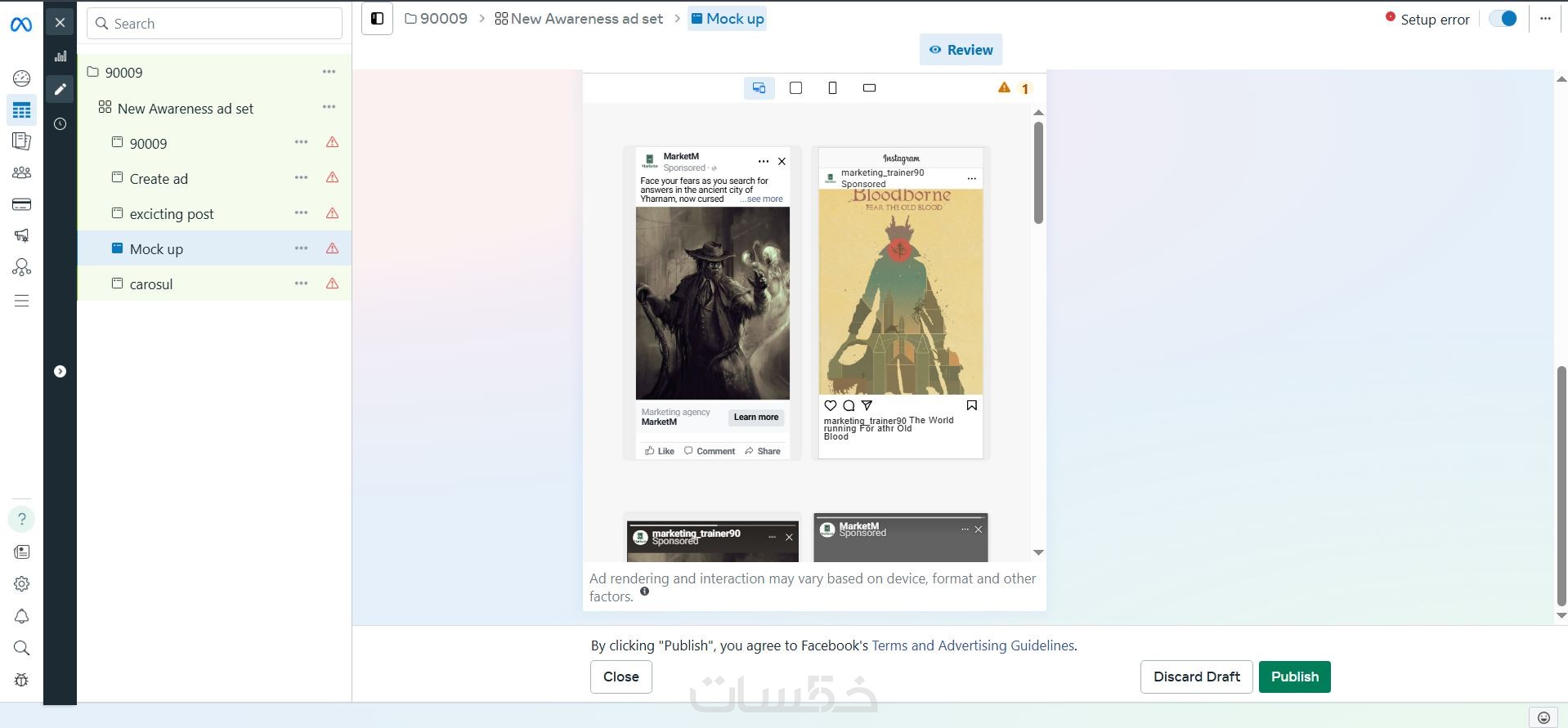Image resolution: width=1568 pixels, height=728 pixels.
Task: Click Learn more in Facebook ad preview
Action: point(756,418)
